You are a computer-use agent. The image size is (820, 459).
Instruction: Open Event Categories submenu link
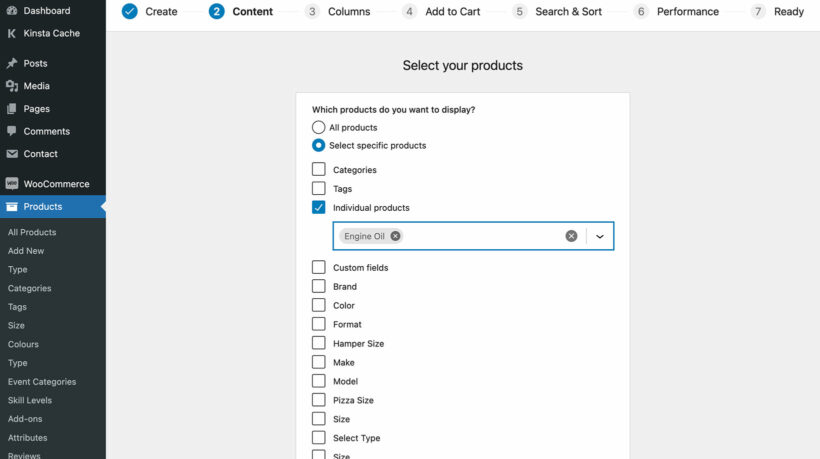(42, 382)
